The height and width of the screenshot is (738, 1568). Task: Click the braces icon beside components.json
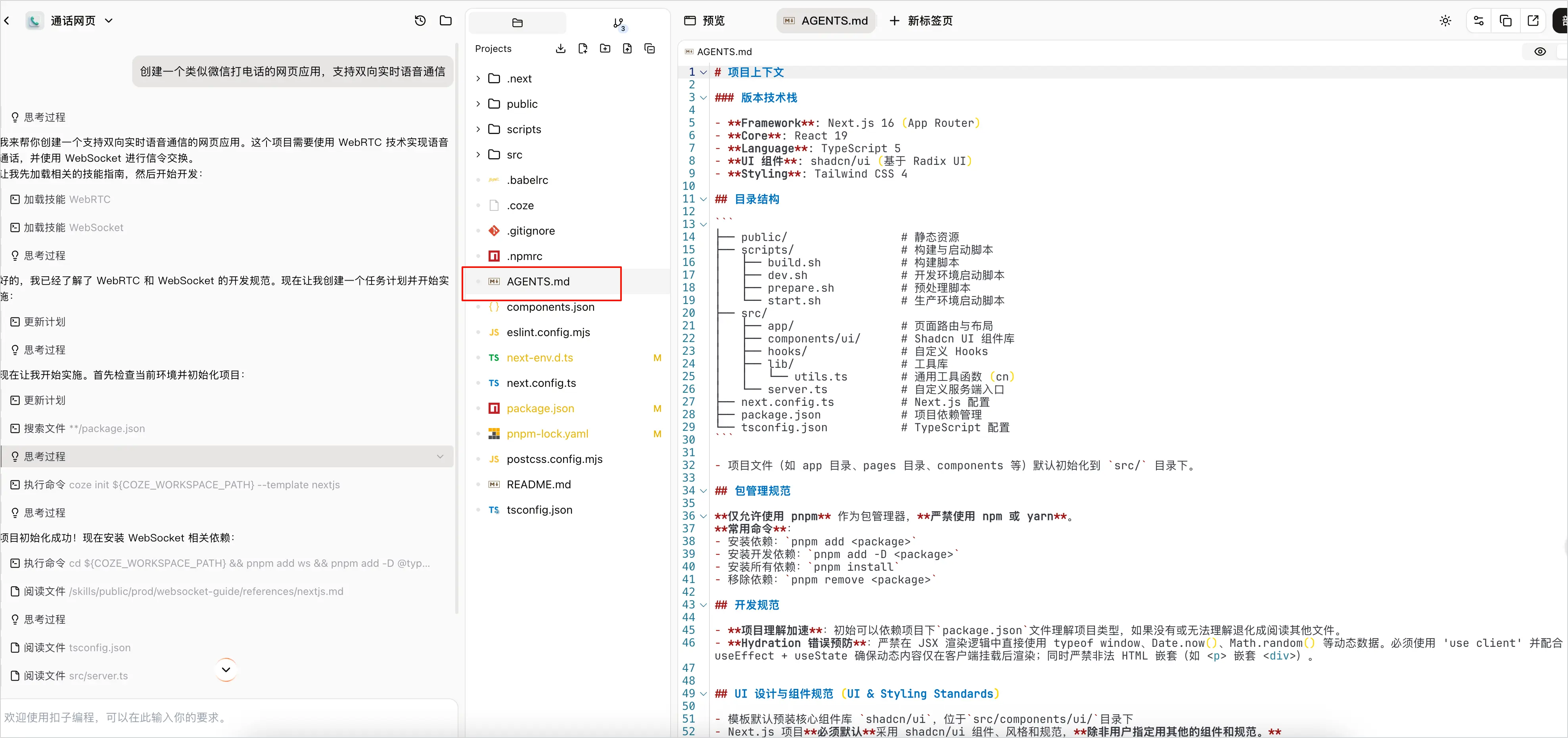pyautogui.click(x=494, y=307)
